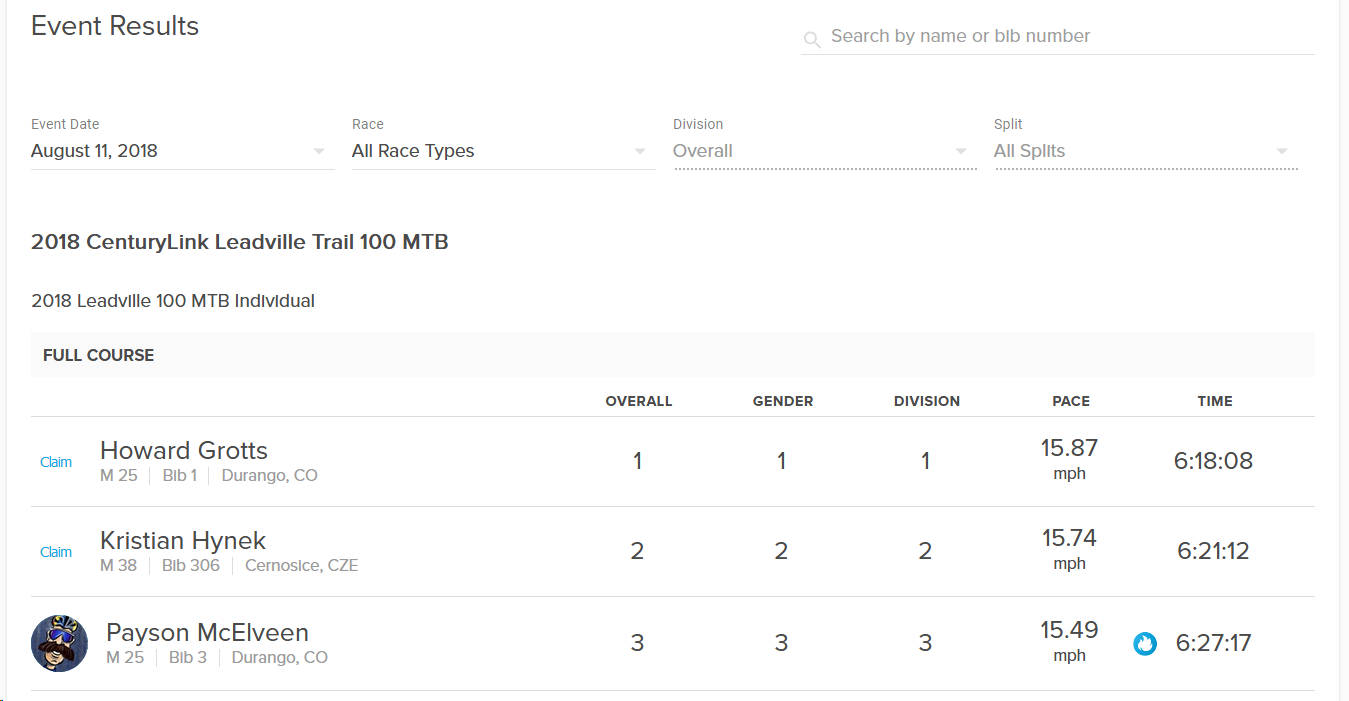Click the M 38 age label
Screen dimensions: 1349x701
click(x=119, y=566)
